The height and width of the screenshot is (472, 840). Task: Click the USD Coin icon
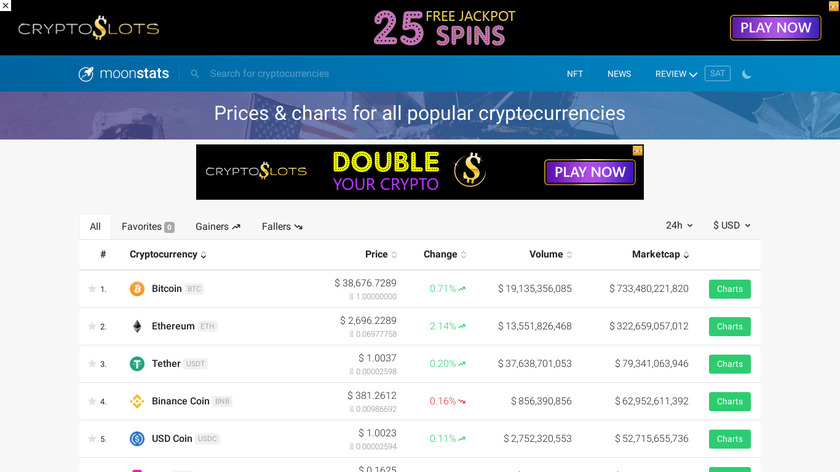137,438
